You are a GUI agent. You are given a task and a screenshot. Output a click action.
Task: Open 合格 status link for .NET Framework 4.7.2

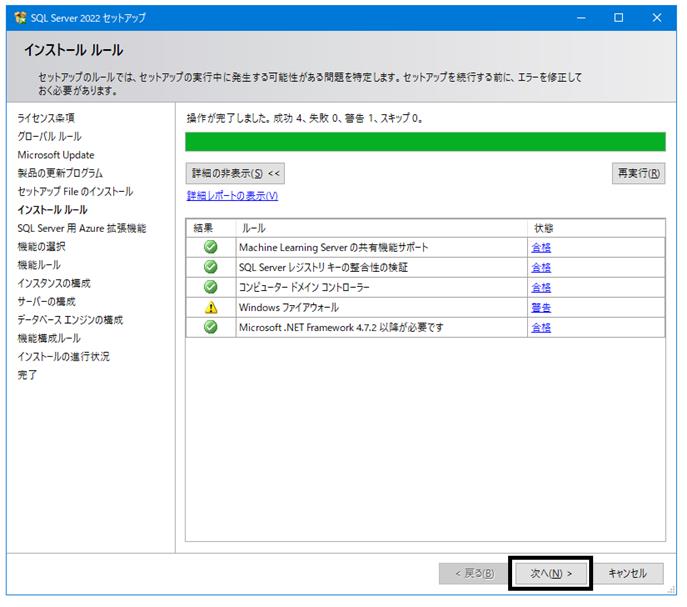coord(541,327)
